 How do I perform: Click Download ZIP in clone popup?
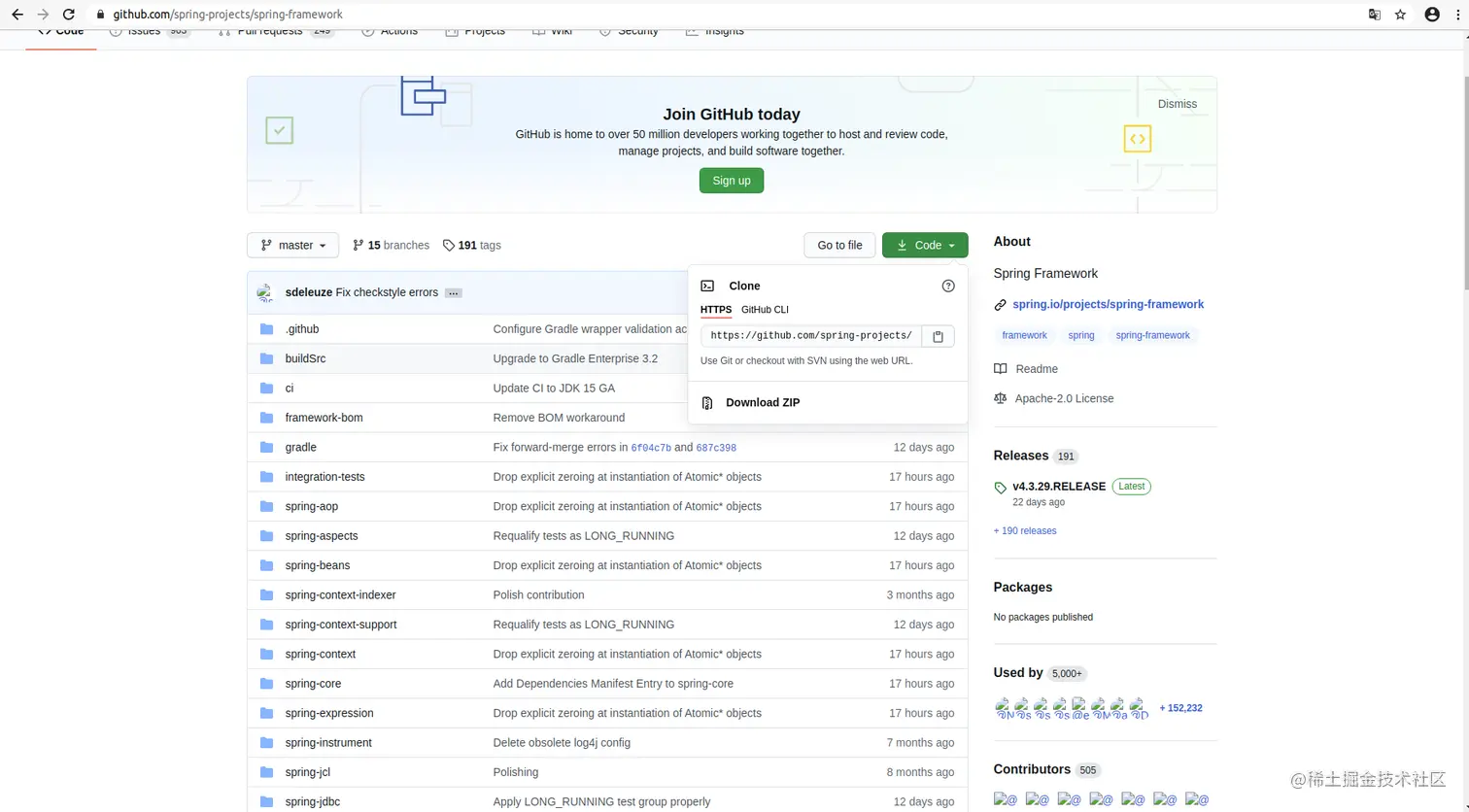[763, 403]
